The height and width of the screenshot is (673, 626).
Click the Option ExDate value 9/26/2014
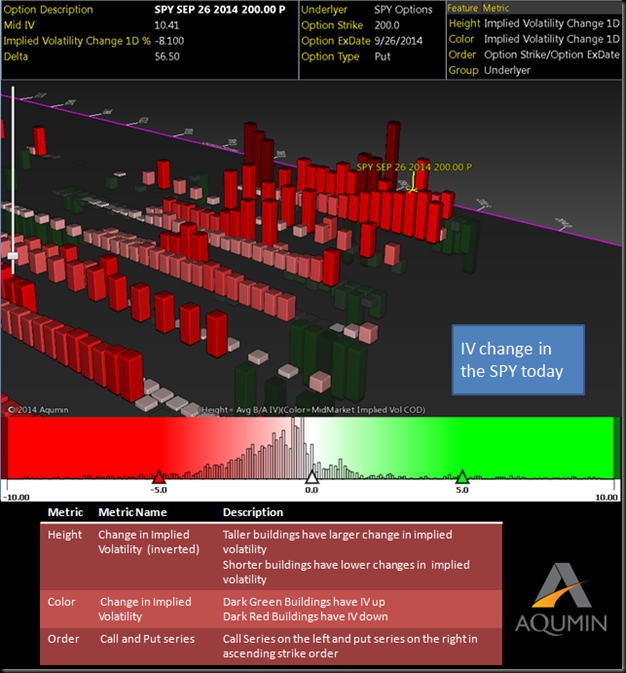398,41
